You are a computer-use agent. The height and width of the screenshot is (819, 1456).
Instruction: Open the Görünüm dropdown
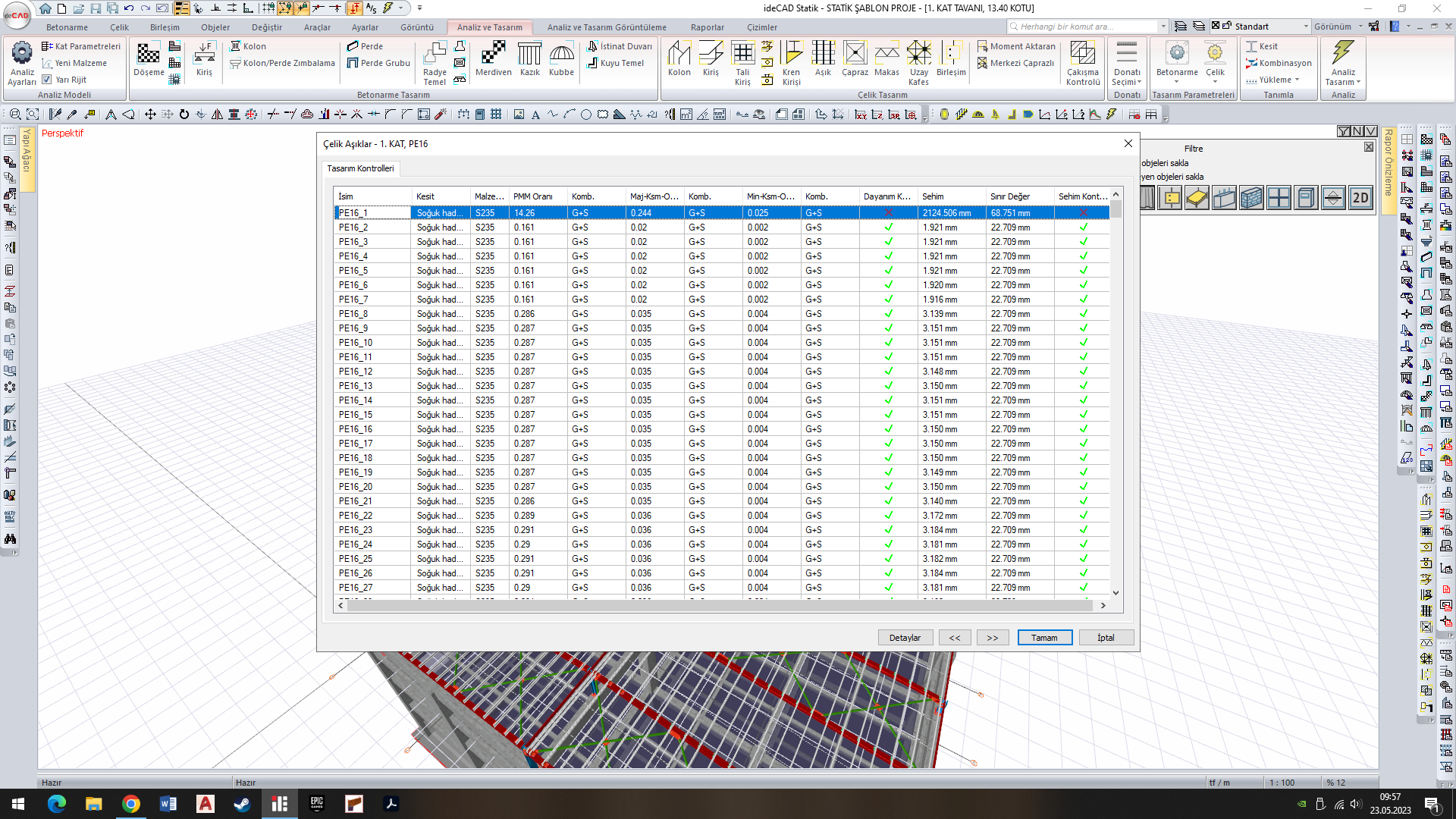click(1338, 27)
